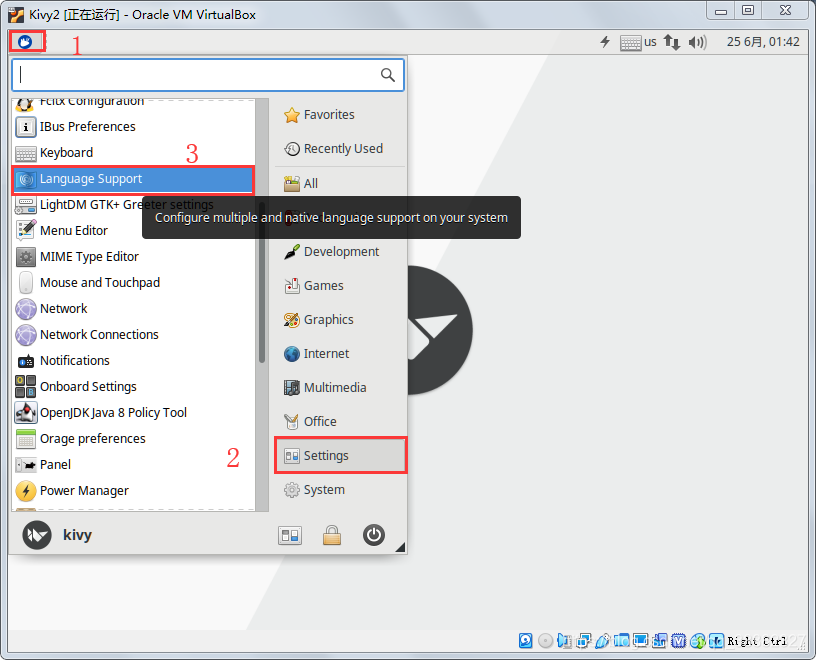
Task: Open the Network entry
Action: (x=133, y=309)
